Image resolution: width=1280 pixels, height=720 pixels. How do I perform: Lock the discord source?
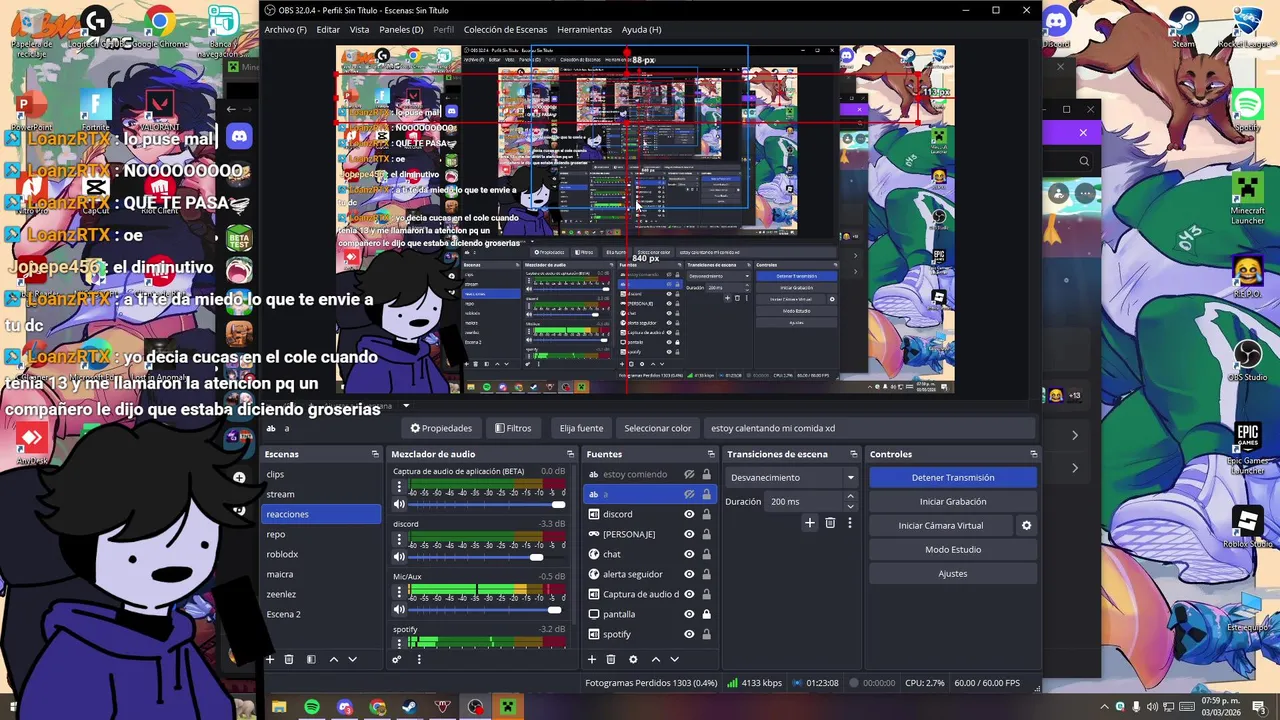point(706,514)
